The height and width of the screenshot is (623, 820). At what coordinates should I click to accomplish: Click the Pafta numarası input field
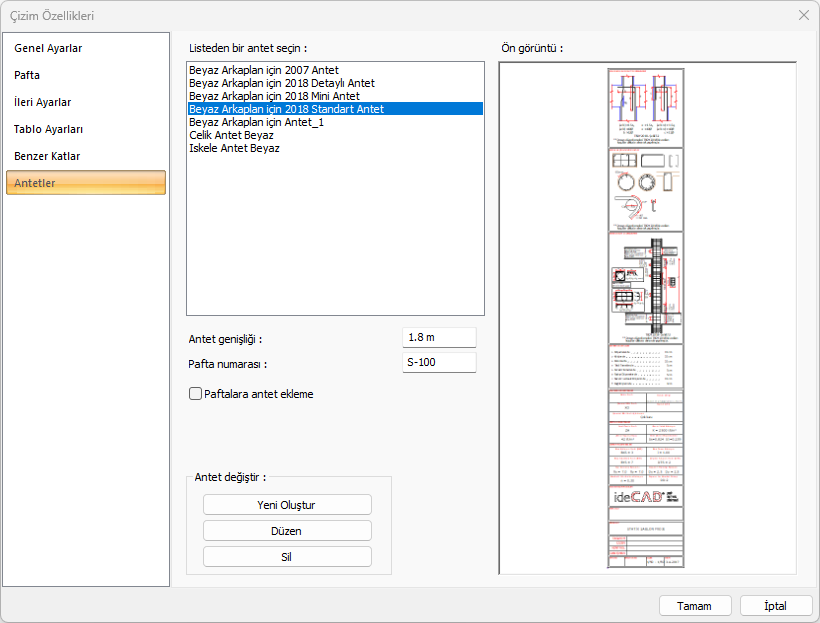tap(439, 363)
